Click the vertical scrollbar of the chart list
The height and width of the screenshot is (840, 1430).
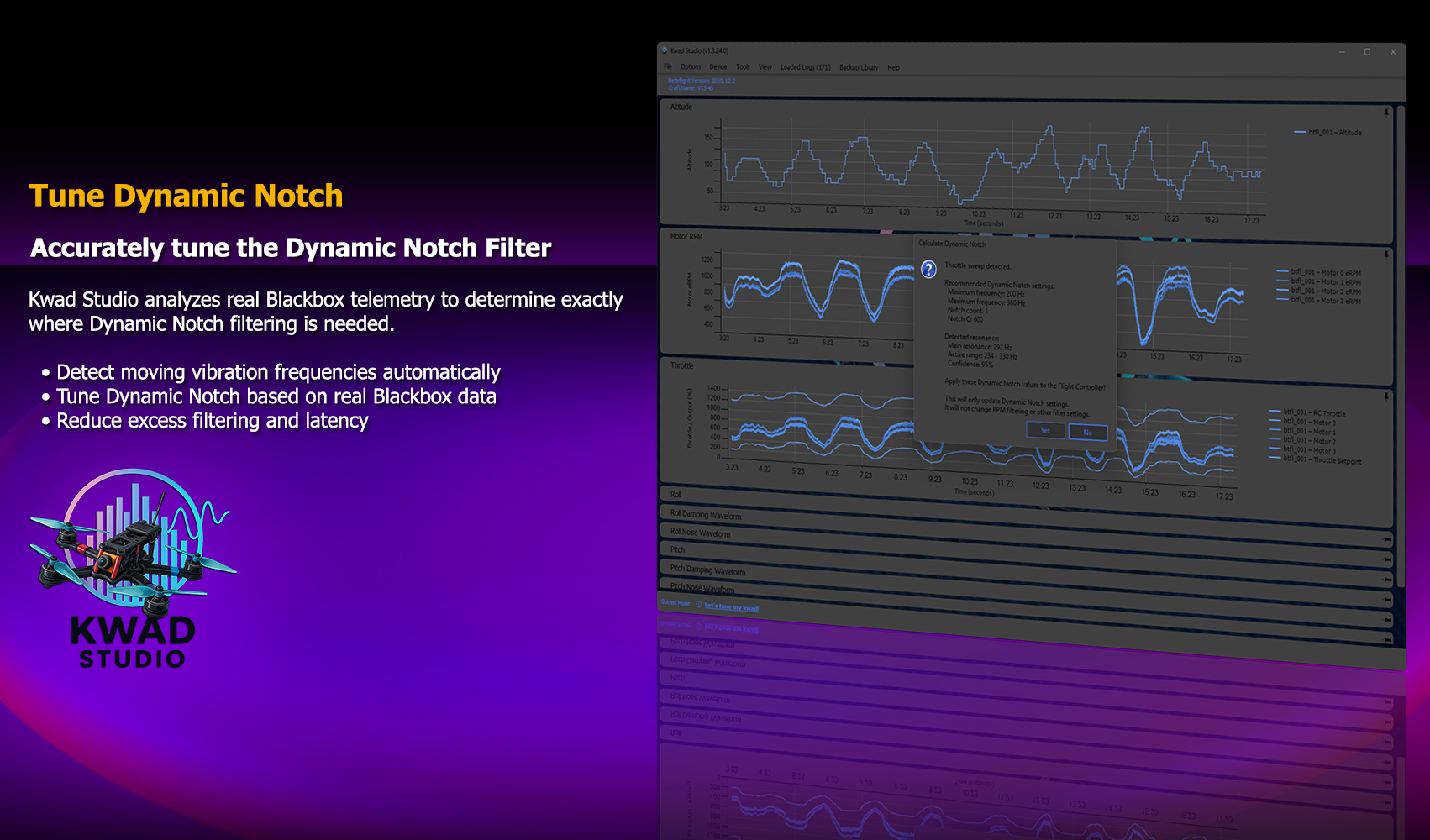pos(1401,344)
